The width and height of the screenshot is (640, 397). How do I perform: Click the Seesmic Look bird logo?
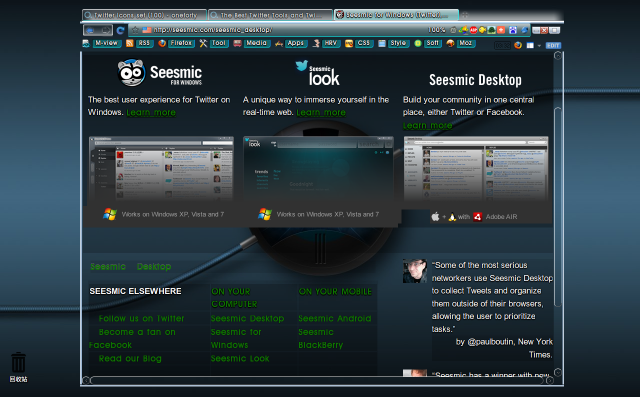318,73
